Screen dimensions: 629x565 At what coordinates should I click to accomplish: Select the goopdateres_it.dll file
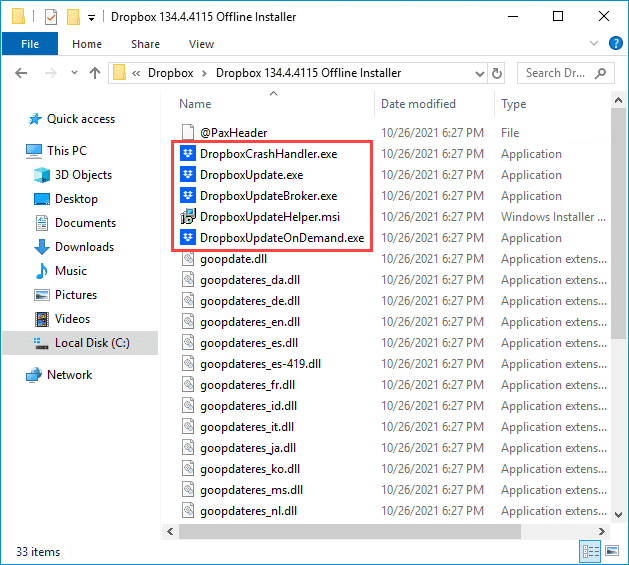click(x=247, y=427)
